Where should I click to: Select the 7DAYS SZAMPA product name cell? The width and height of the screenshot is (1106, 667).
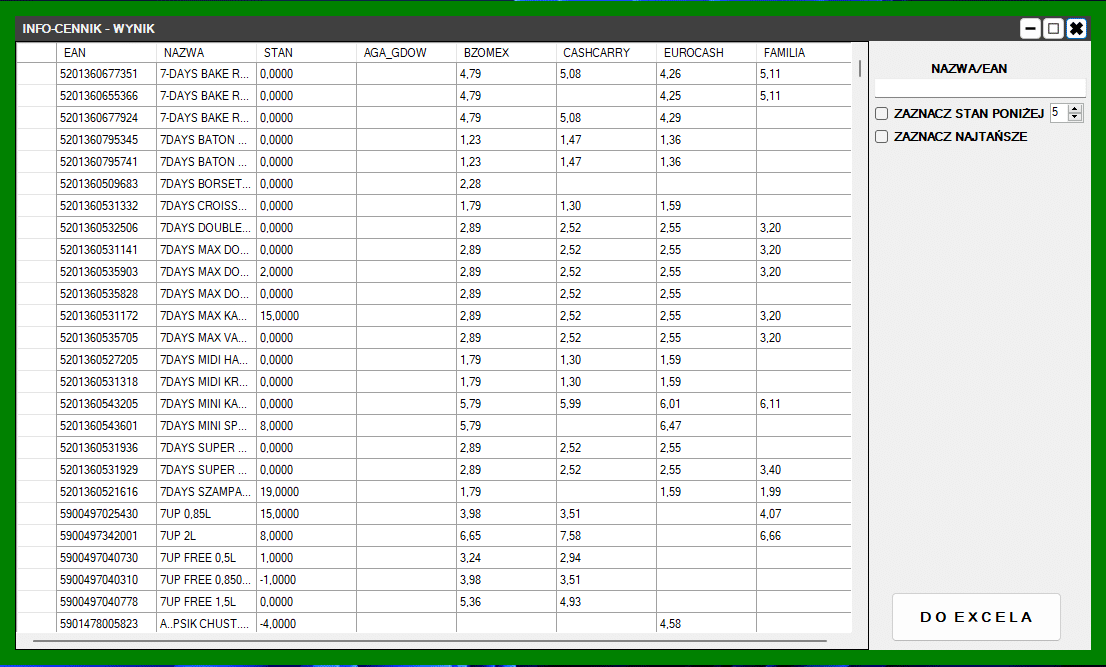pyautogui.click(x=206, y=491)
